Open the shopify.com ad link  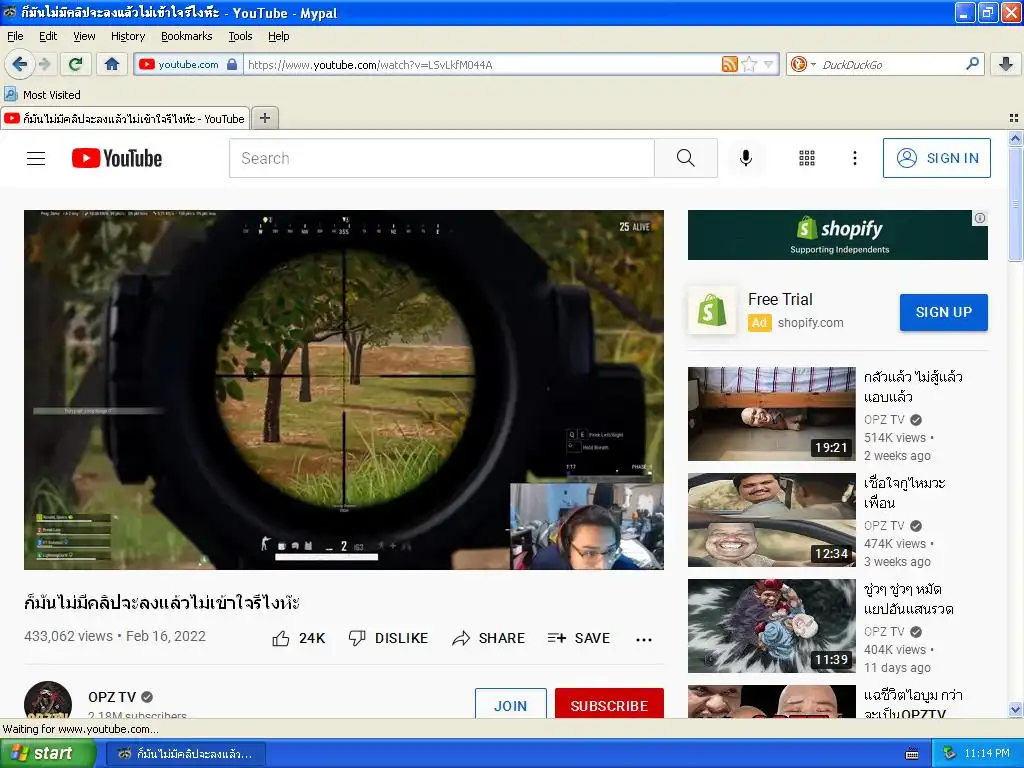point(810,323)
